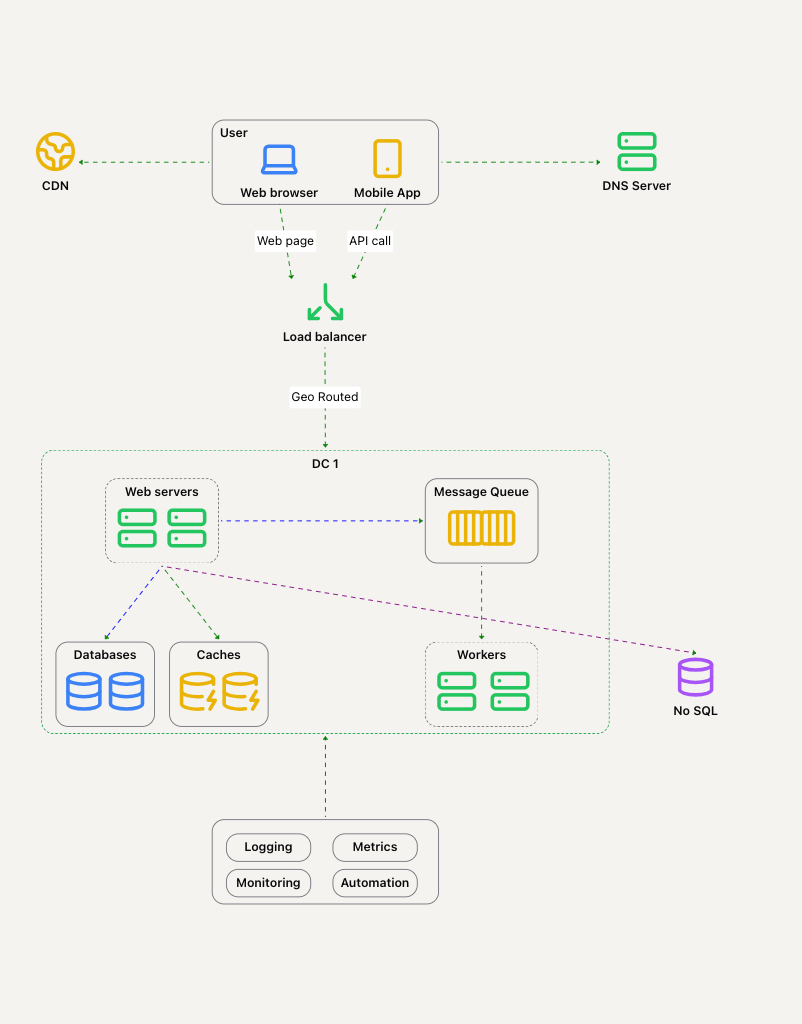Click the Logging button
This screenshot has height=1024, width=802.
click(269, 847)
